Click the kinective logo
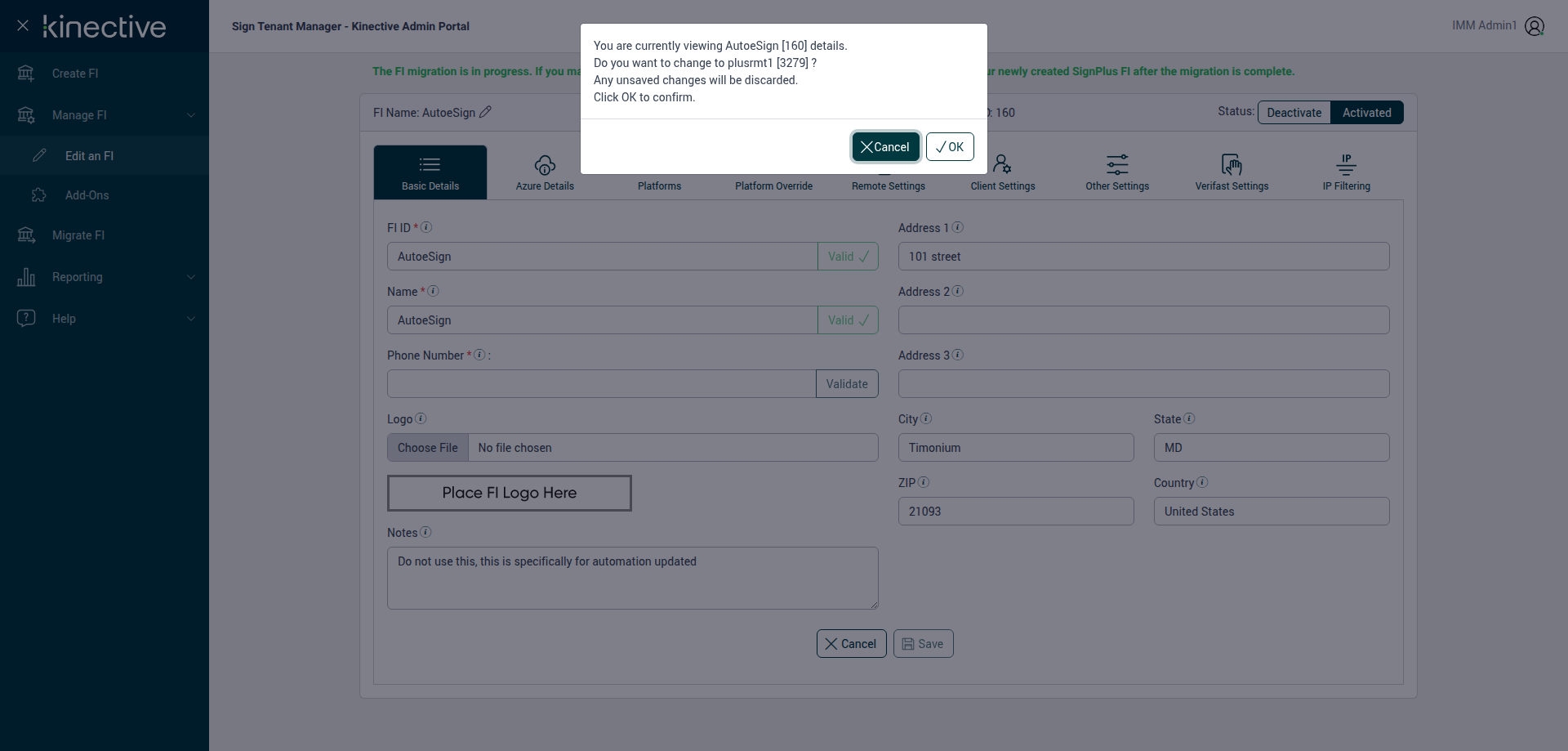Screen dimensions: 1568x751 [x=105, y=26]
